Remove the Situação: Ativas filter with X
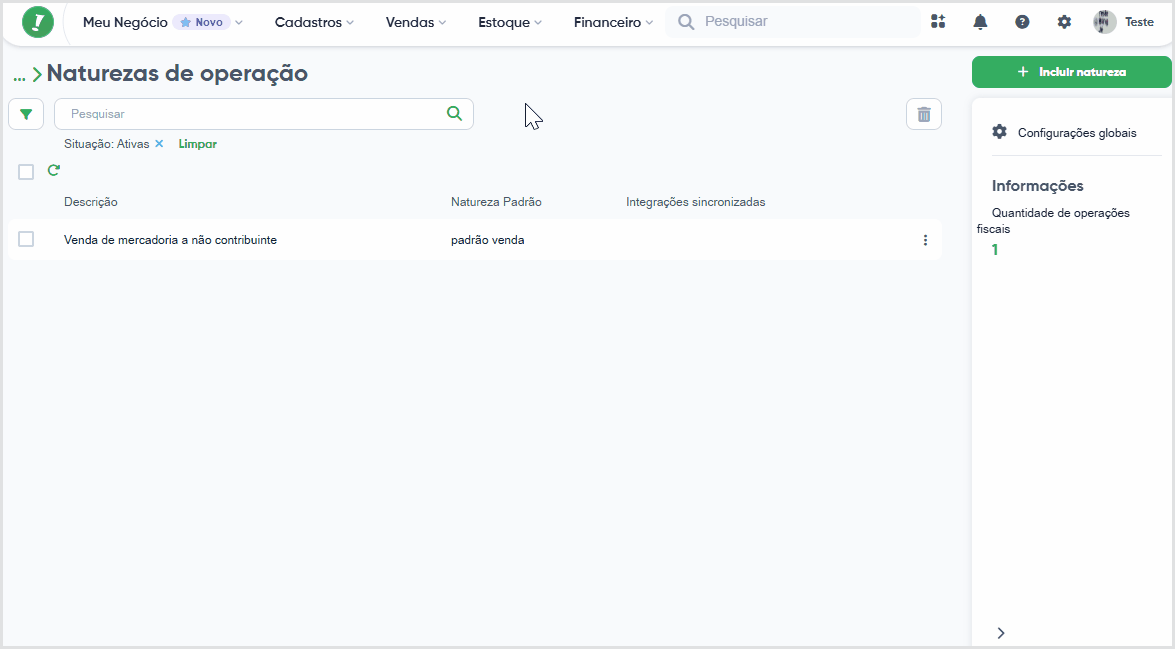The image size is (1175, 649). point(159,143)
